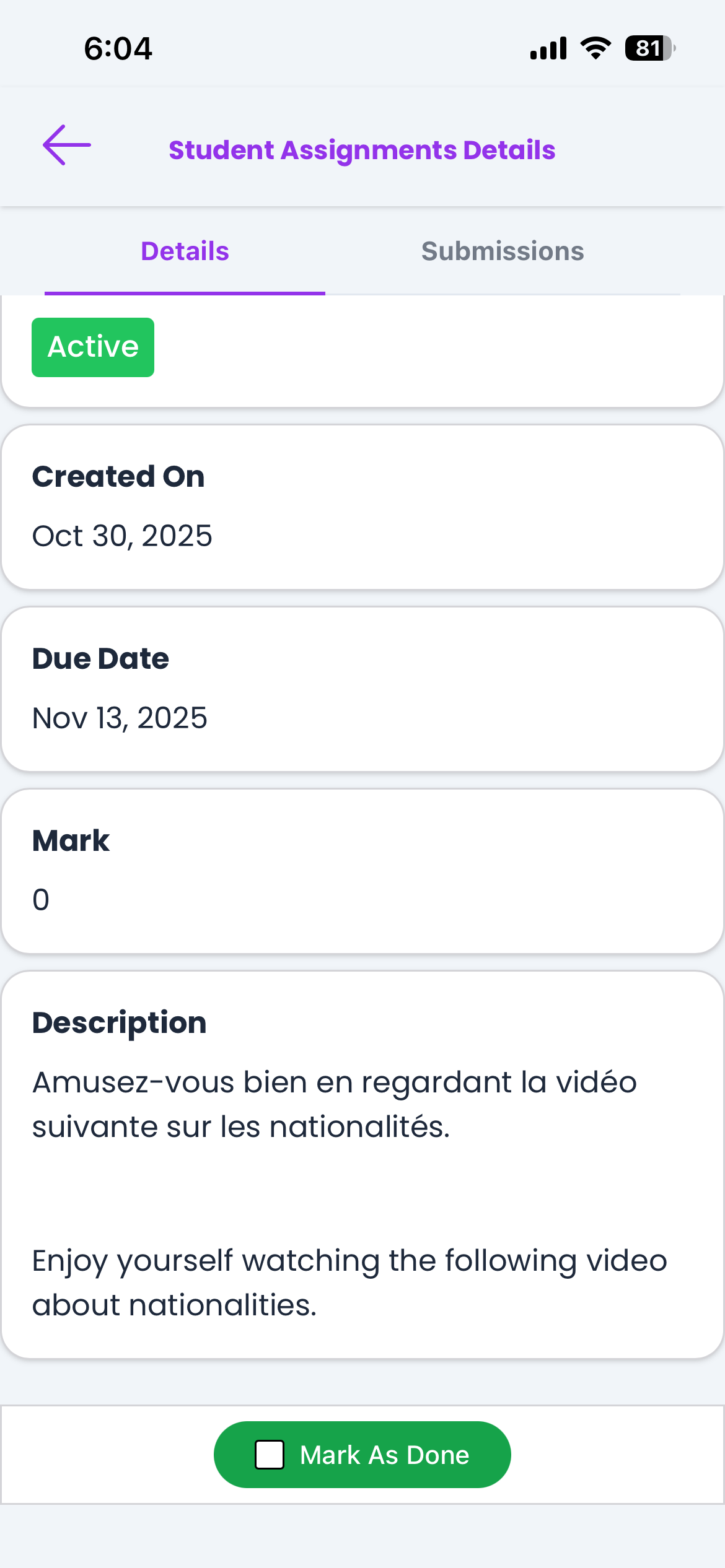Screen dimensions: 725x1568
Task: Tap the Student Assignments Details title
Action: pos(362,150)
